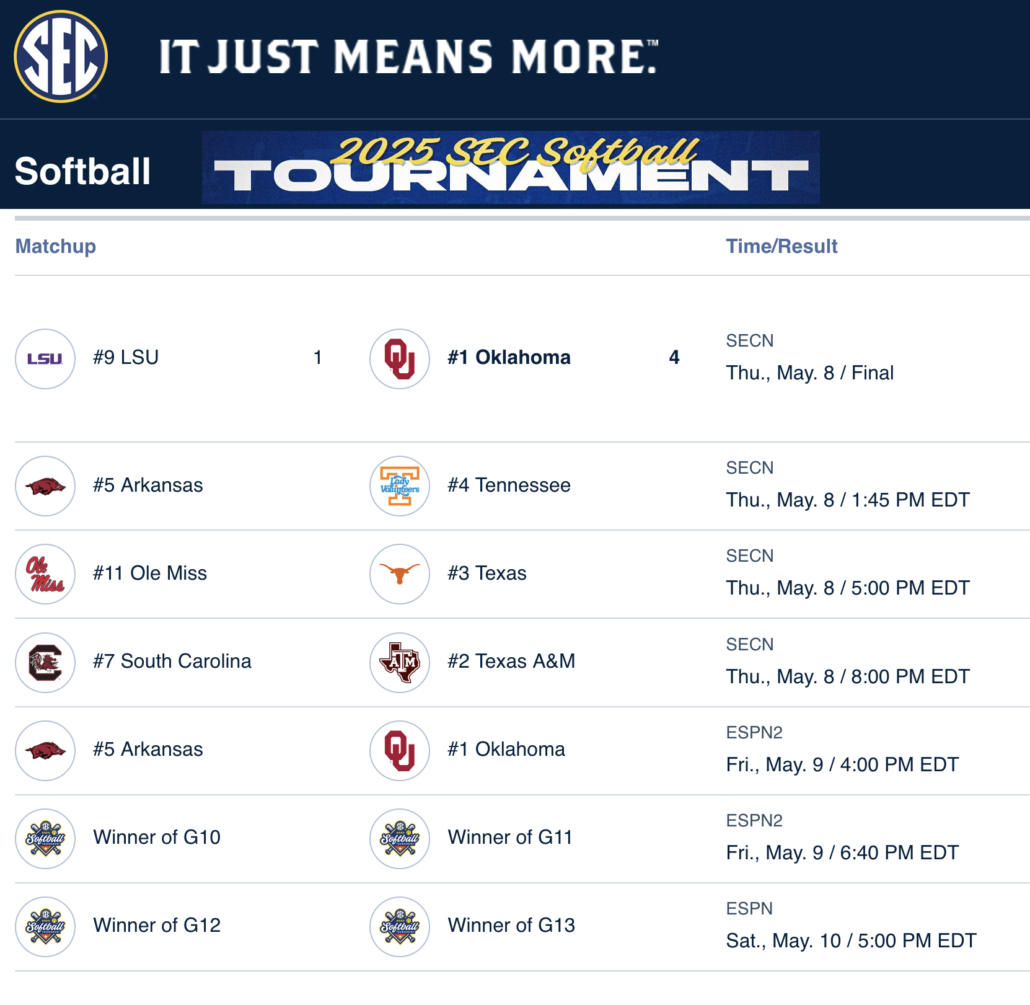Click the #3 Texas team name

coord(487,573)
